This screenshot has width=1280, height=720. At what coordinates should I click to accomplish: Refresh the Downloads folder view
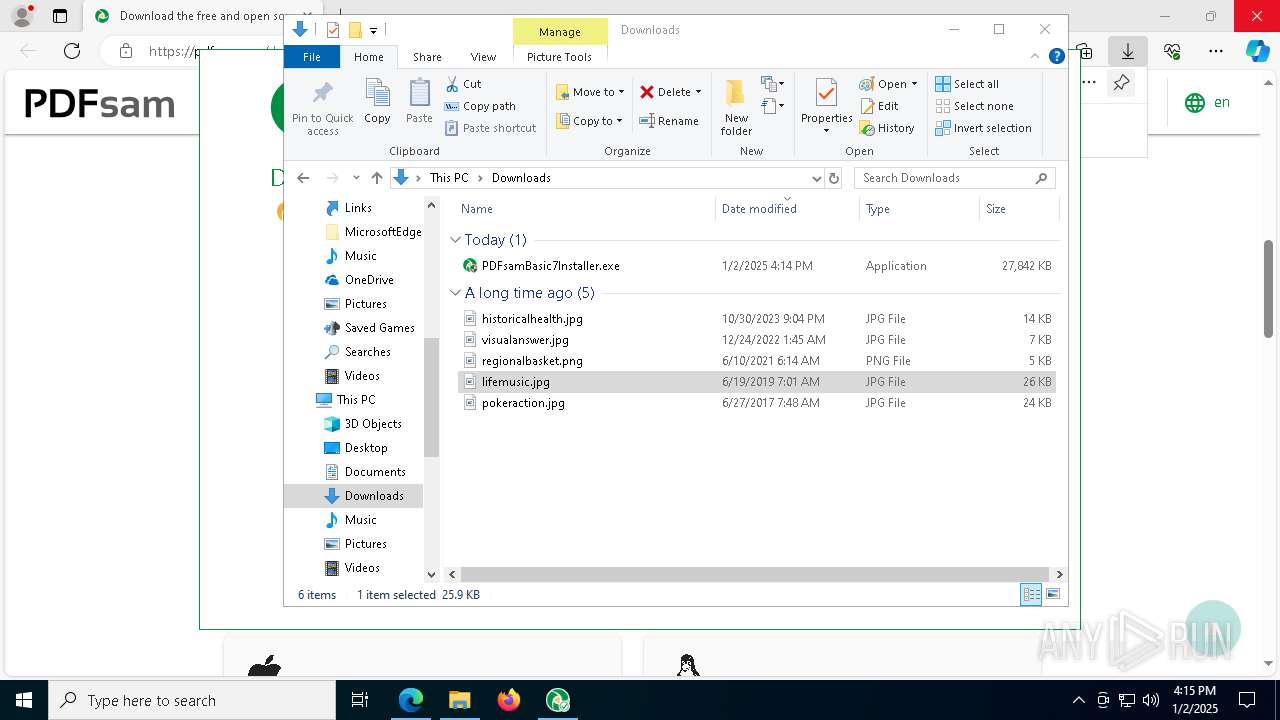(834, 178)
